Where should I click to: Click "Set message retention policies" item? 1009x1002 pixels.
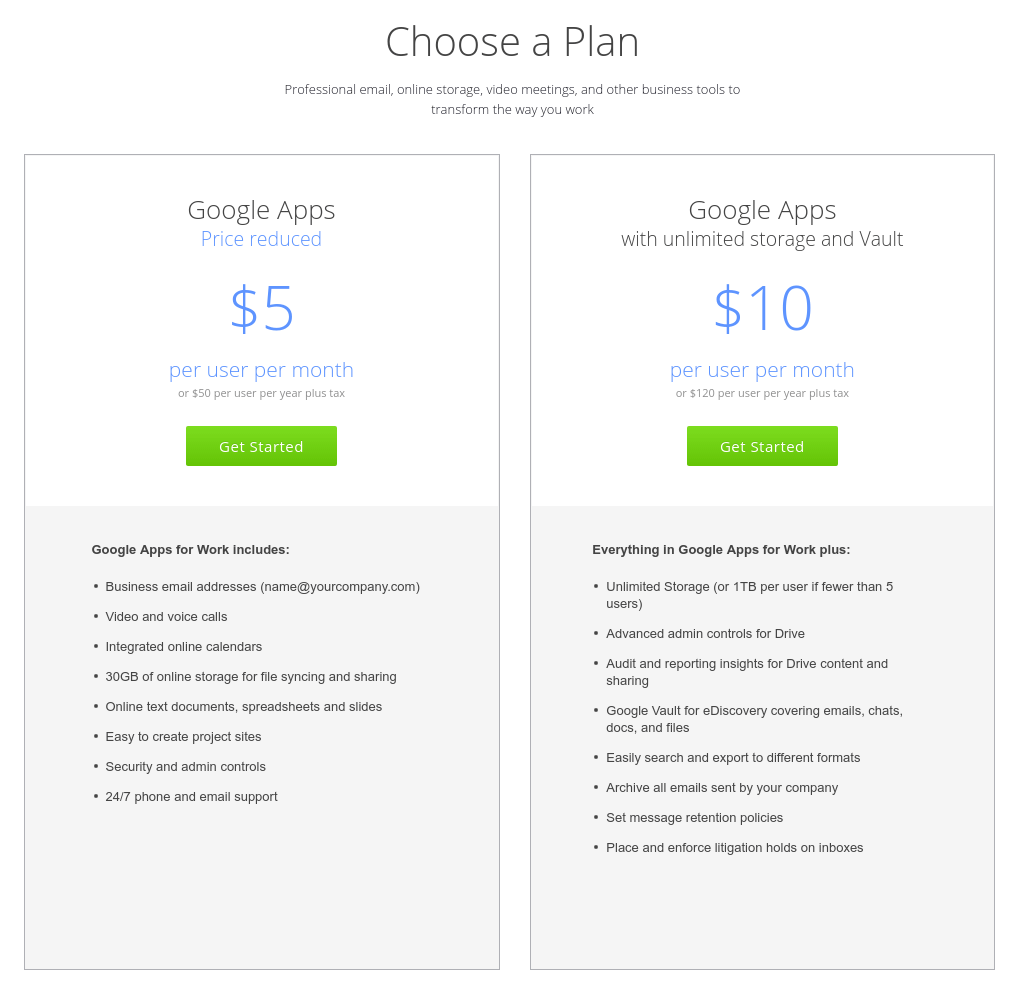pyautogui.click(x=694, y=818)
